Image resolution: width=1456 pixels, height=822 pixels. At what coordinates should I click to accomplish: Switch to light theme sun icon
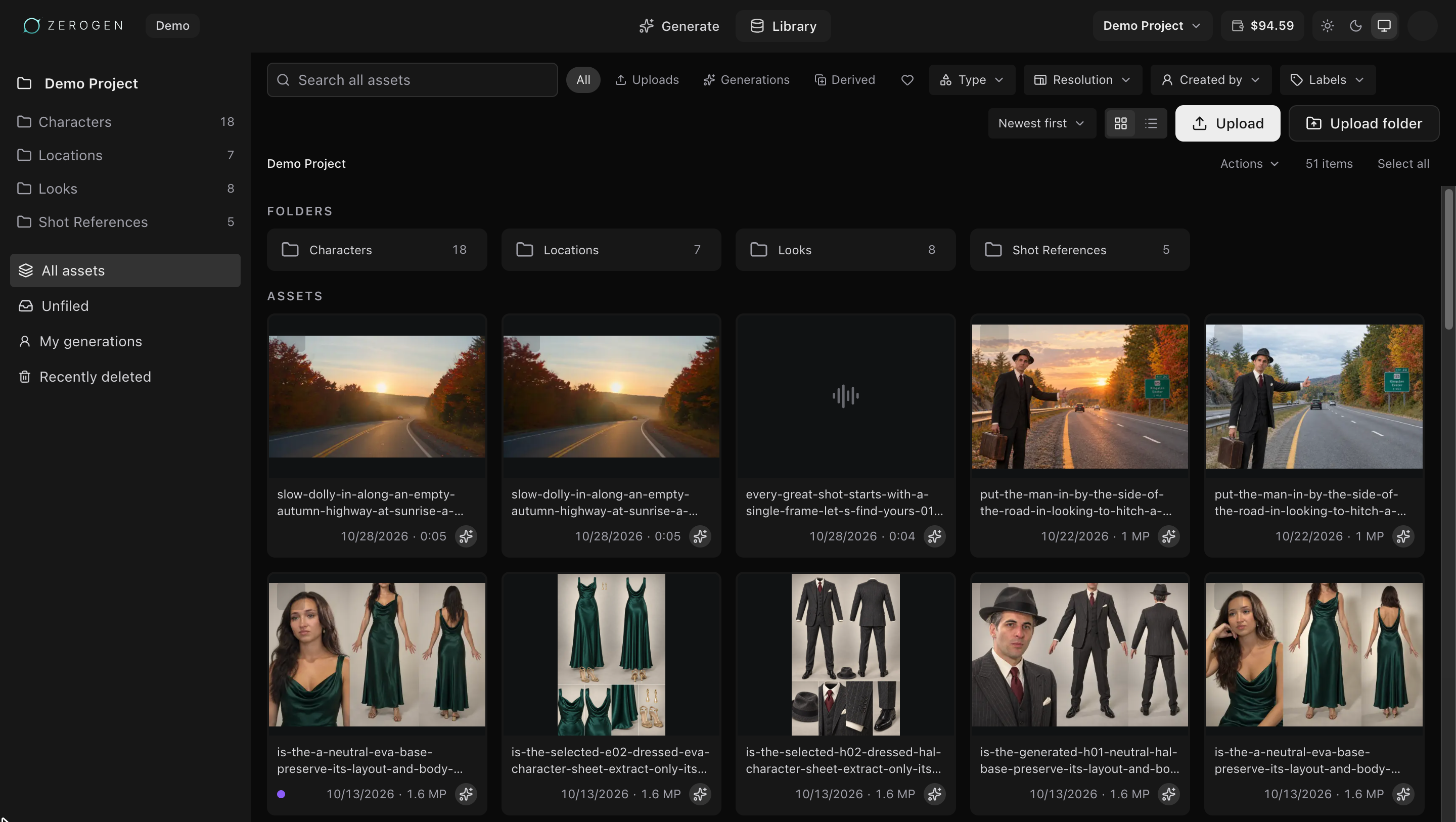tap(1327, 26)
